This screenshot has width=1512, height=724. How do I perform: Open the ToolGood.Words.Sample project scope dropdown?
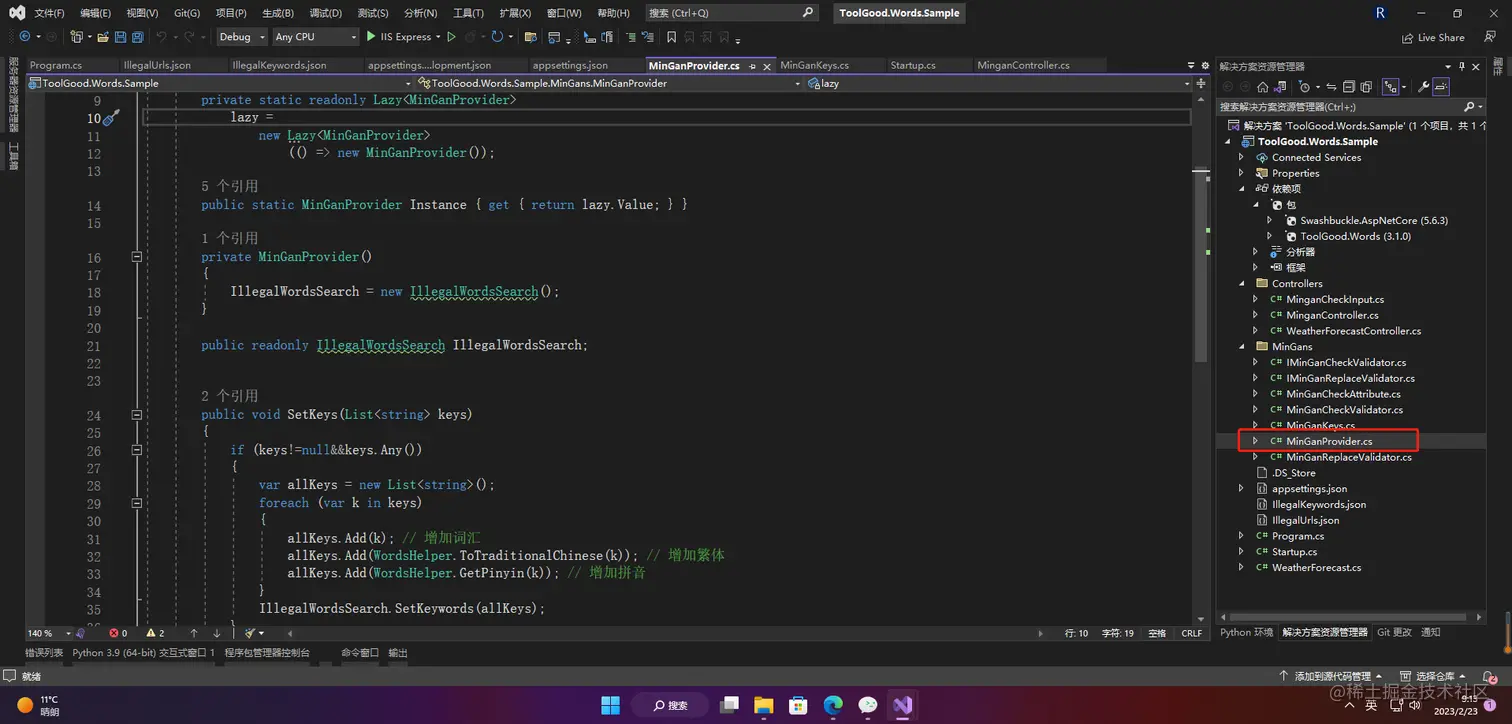[220, 83]
